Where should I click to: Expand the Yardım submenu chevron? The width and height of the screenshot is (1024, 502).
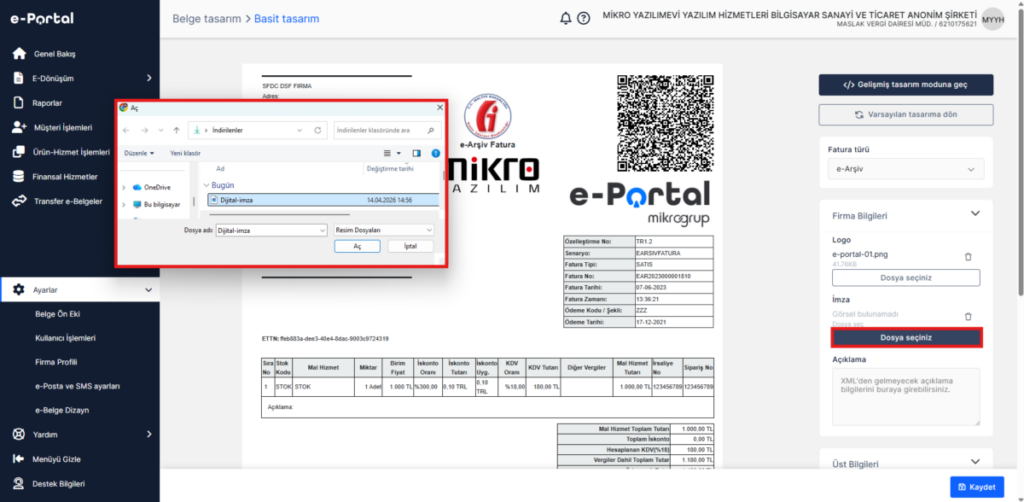pos(149,434)
